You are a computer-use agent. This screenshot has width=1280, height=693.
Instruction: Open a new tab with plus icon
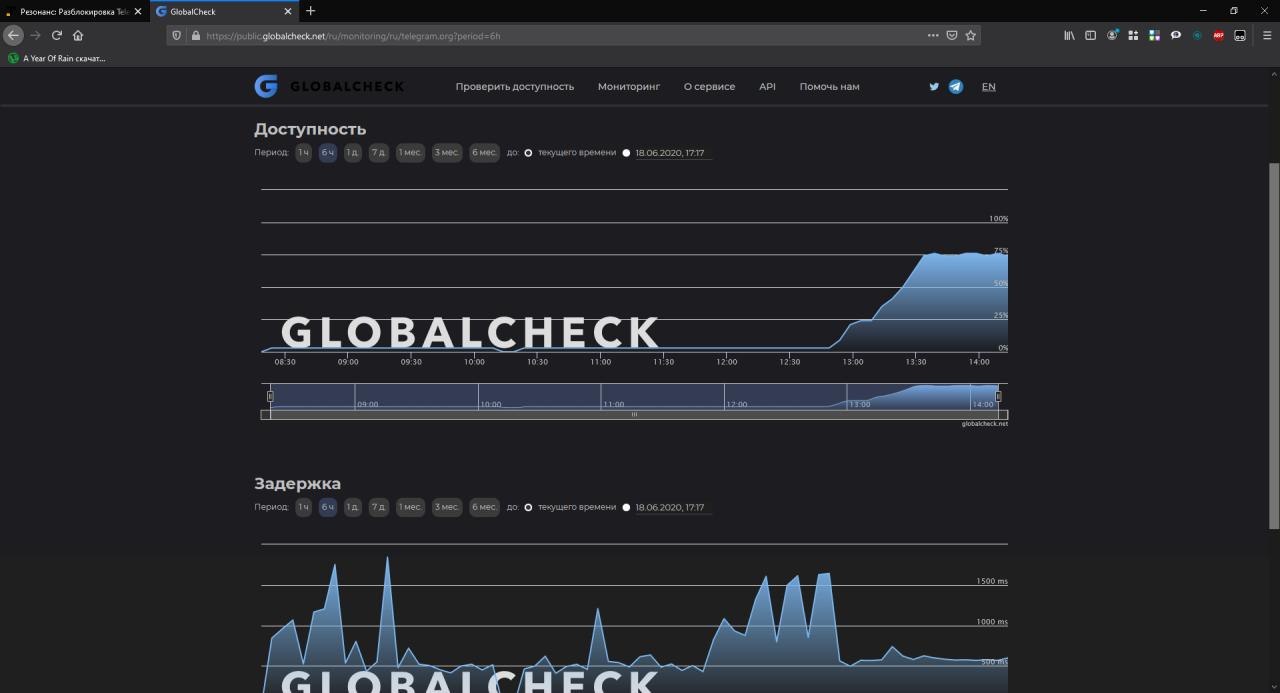click(310, 11)
